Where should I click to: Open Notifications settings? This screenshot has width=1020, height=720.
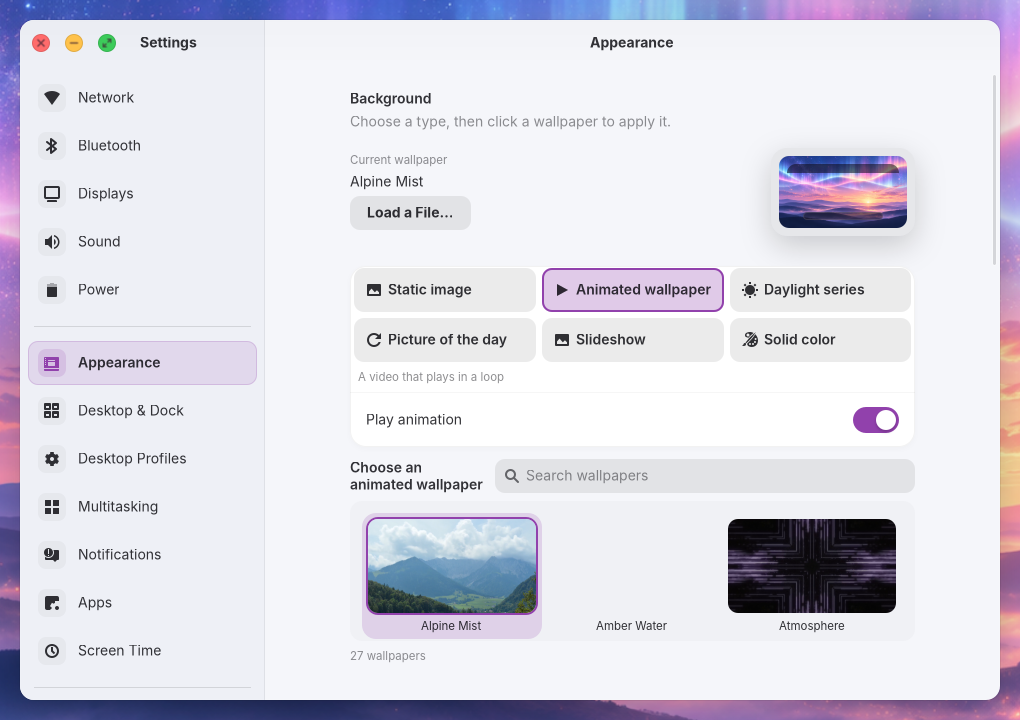point(142,555)
